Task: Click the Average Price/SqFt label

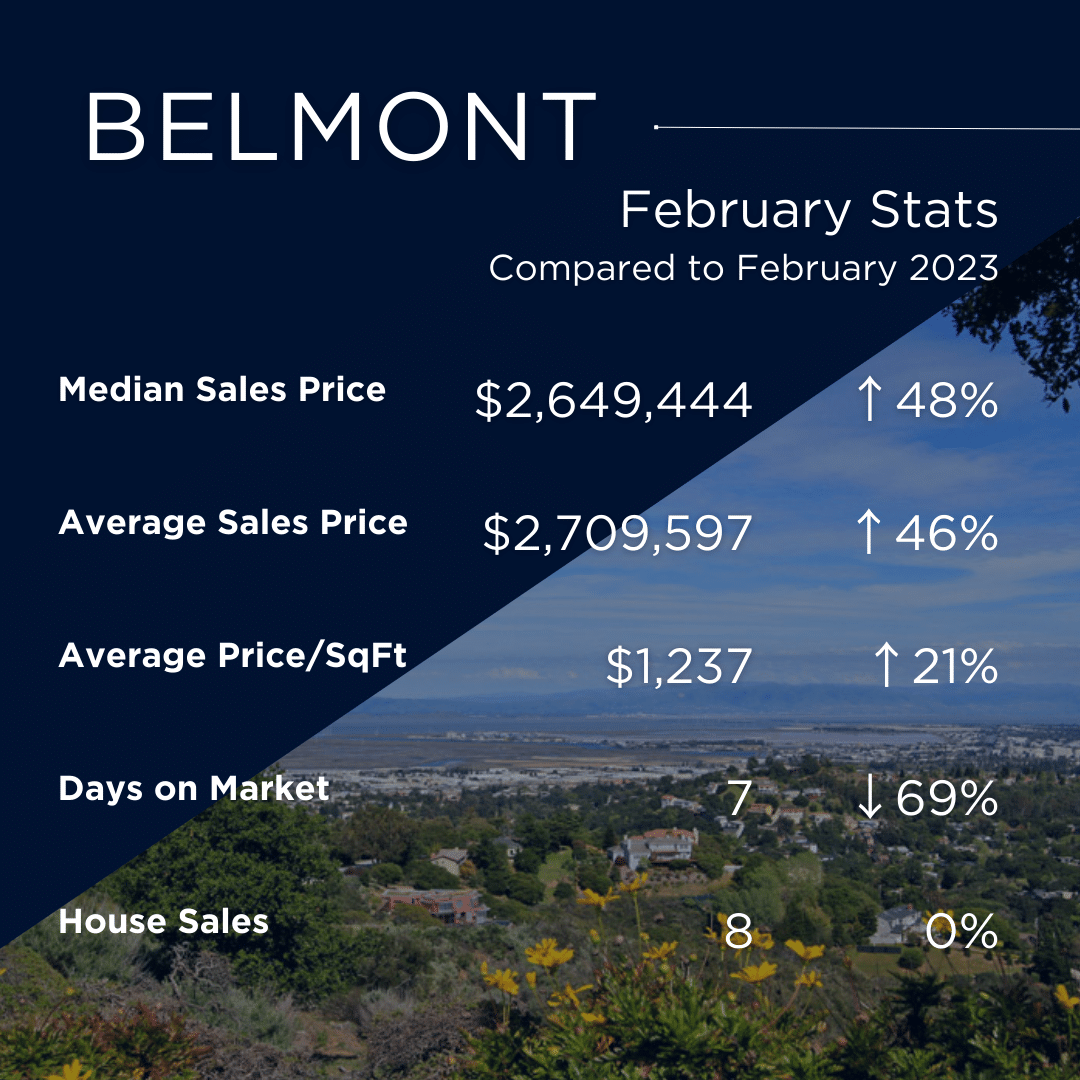Action: (233, 655)
